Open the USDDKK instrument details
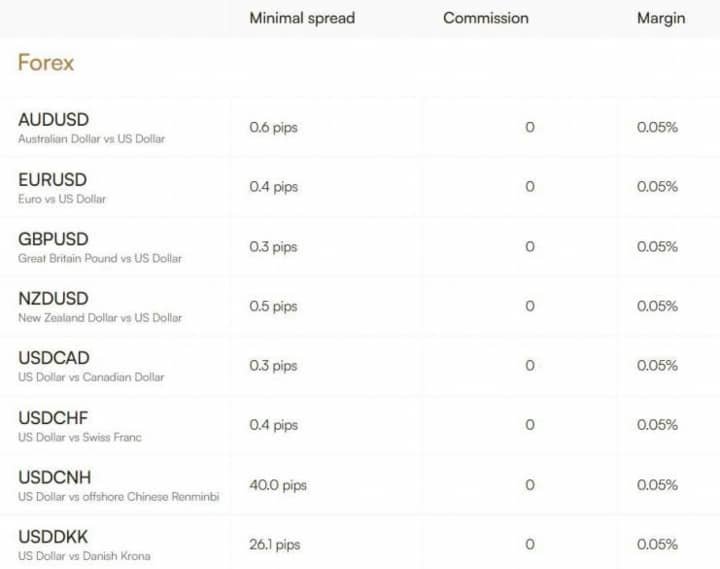The width and height of the screenshot is (720, 569). pyautogui.click(x=53, y=536)
